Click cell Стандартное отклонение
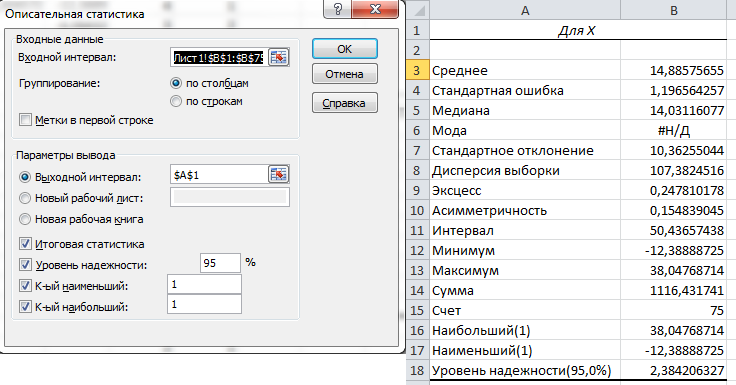The width and height of the screenshot is (736, 385). point(525,150)
